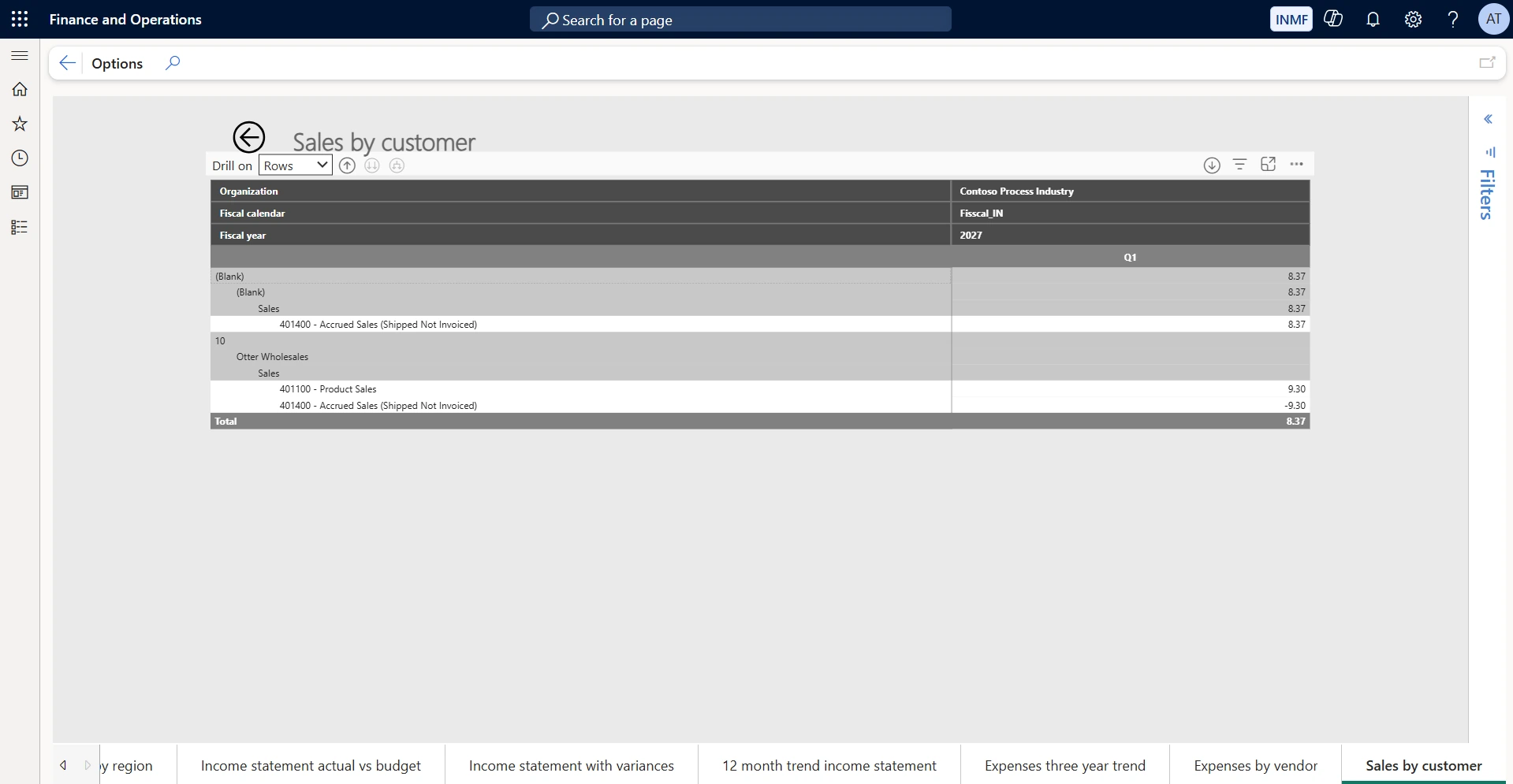Open the INMF company picker
This screenshot has width=1513, height=784.
click(1291, 19)
